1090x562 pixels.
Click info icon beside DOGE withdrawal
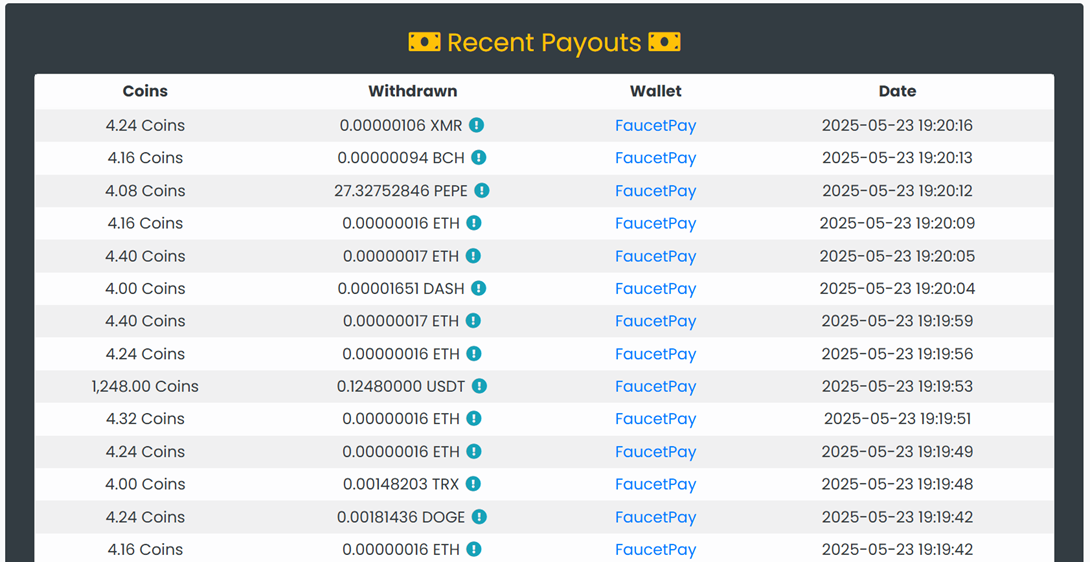tap(479, 517)
